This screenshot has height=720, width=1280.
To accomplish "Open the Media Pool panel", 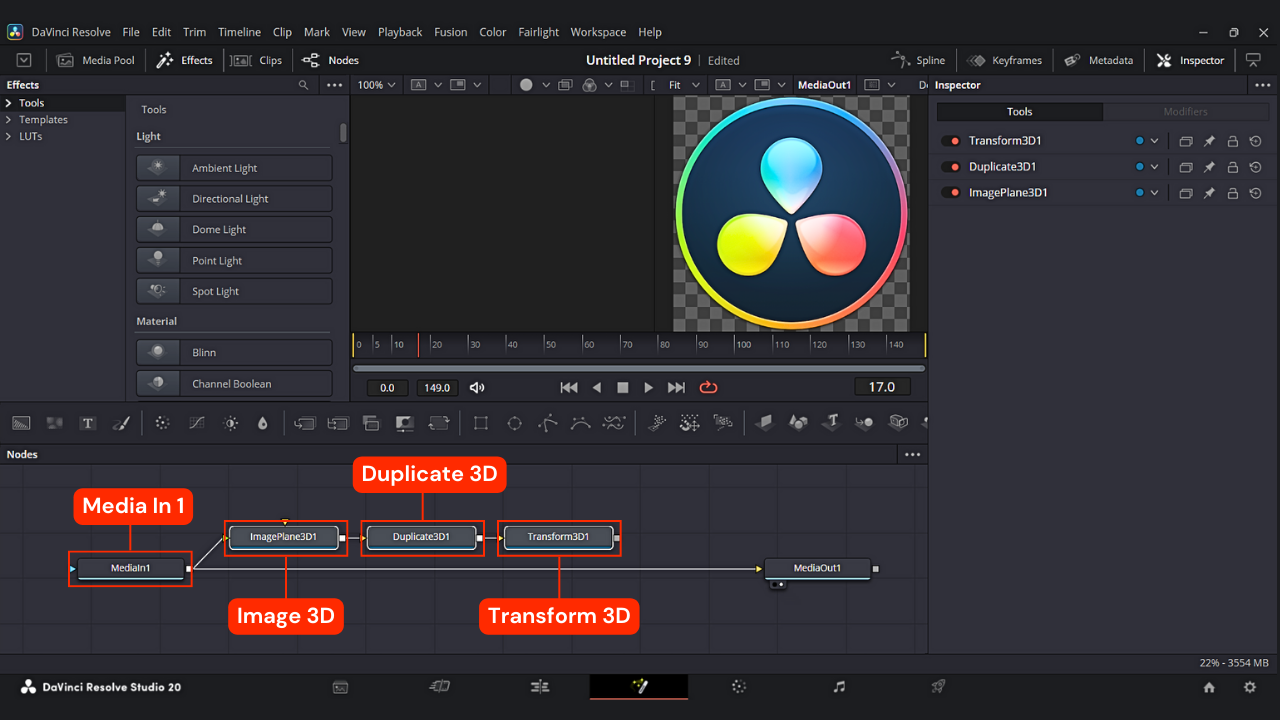I will tap(96, 60).
